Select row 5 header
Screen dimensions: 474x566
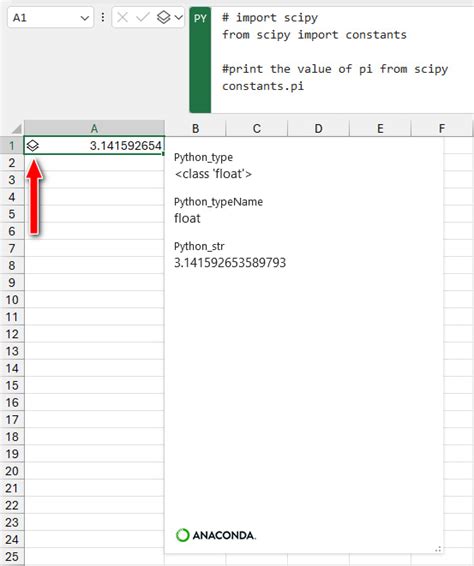pyautogui.click(x=12, y=214)
